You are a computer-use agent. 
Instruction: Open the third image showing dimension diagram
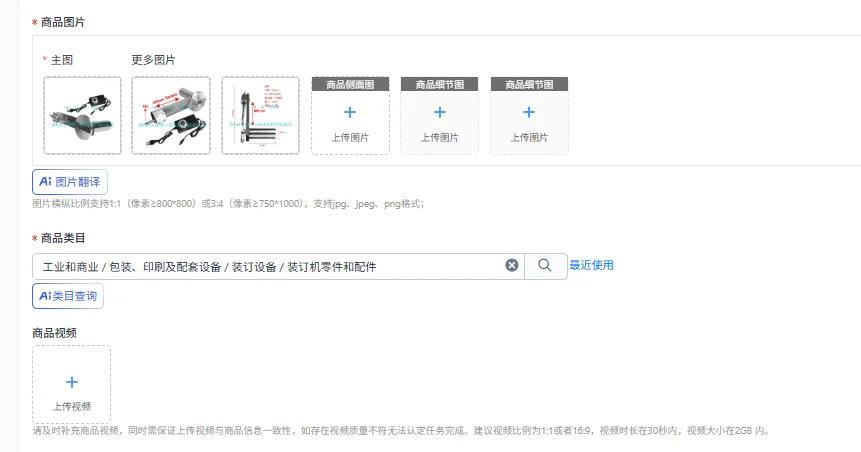(261, 115)
